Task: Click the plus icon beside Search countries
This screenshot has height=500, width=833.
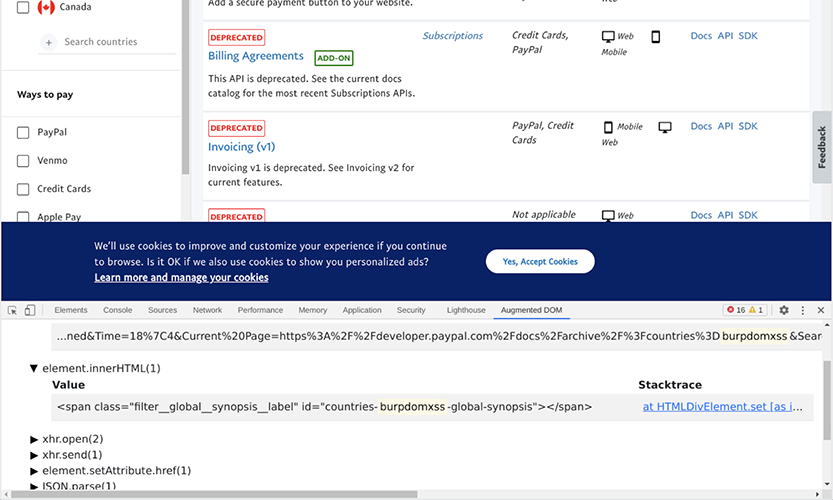Action: pos(48,42)
